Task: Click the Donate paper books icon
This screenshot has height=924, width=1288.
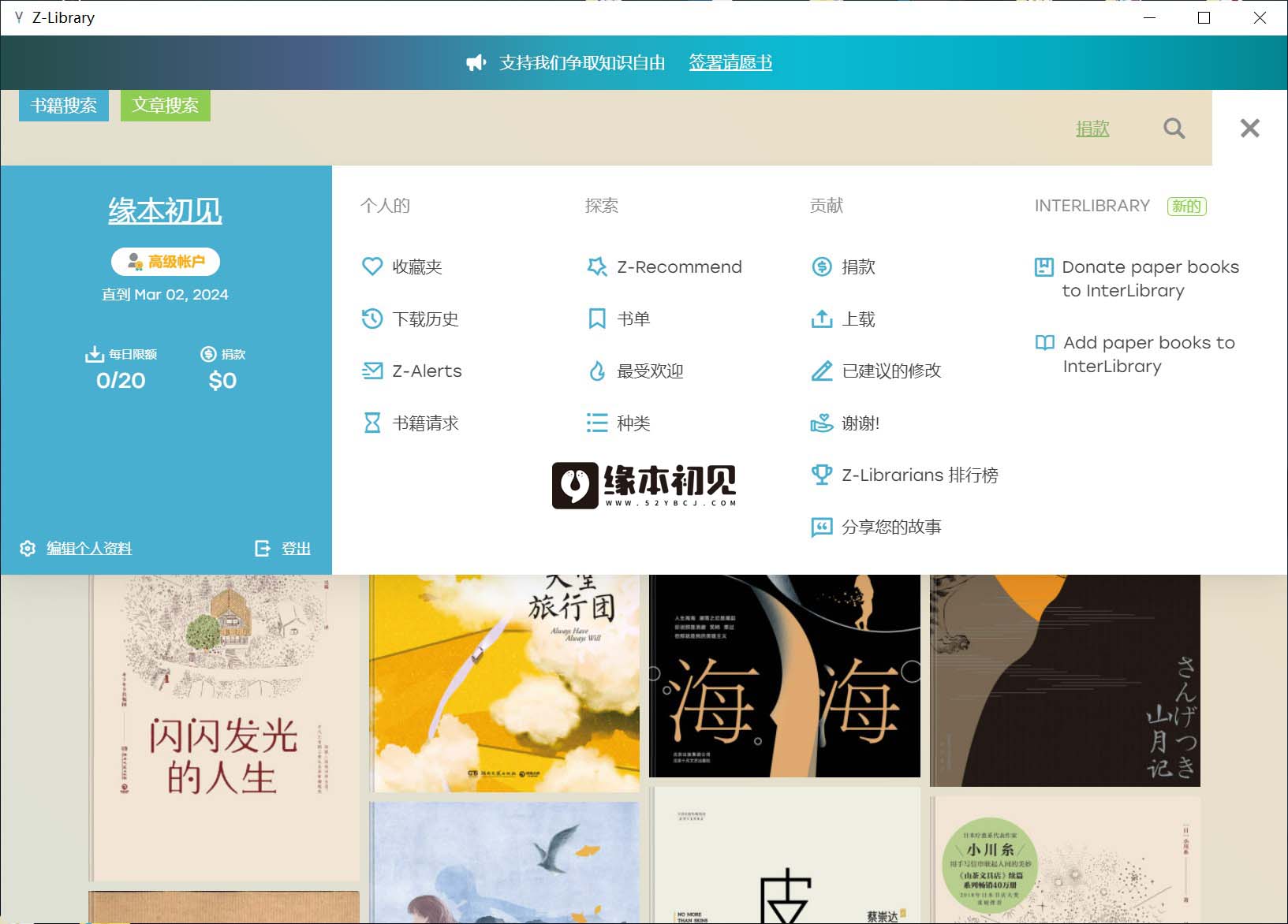Action: (x=1044, y=266)
